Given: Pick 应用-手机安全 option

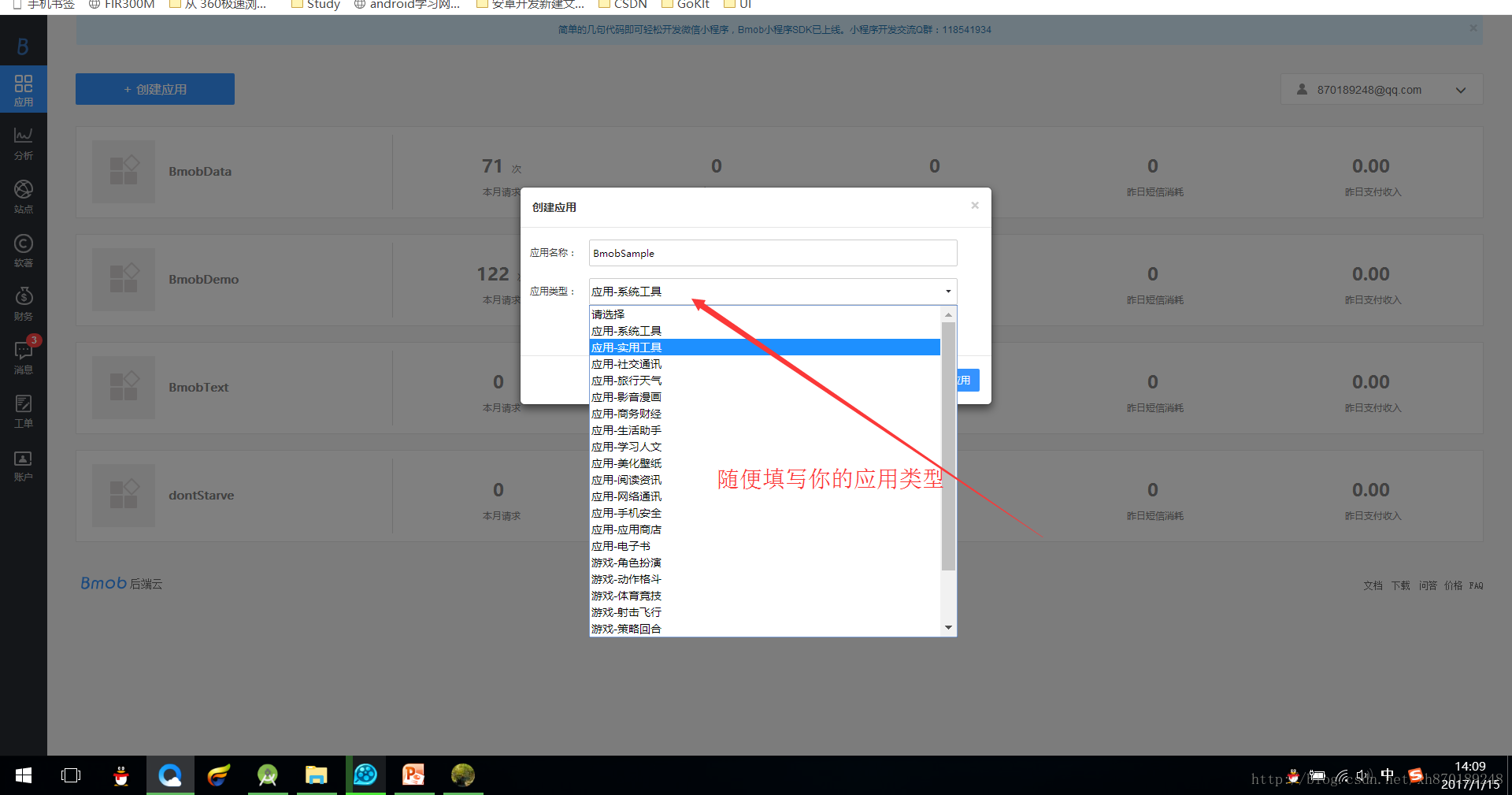Looking at the screenshot, I should (x=765, y=513).
